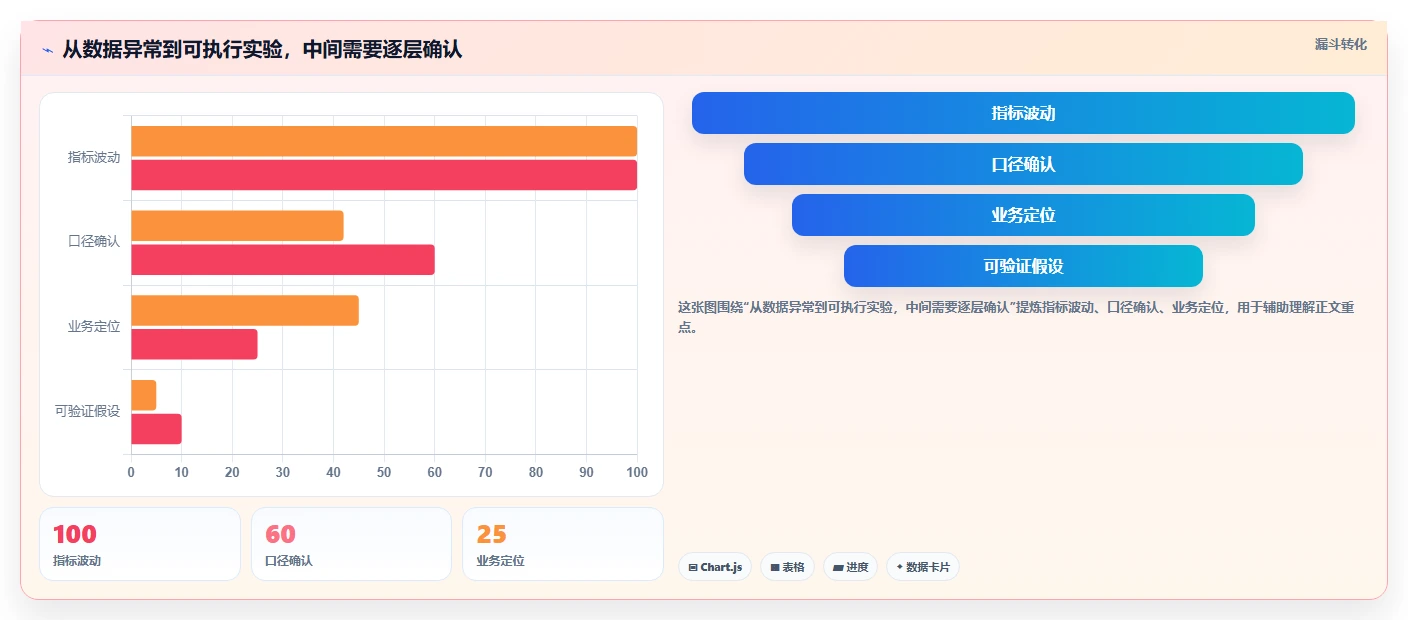Image resolution: width=1408 pixels, height=620 pixels.
Task: Click the 业务定位 y-axis label
Action: pyautogui.click(x=94, y=327)
